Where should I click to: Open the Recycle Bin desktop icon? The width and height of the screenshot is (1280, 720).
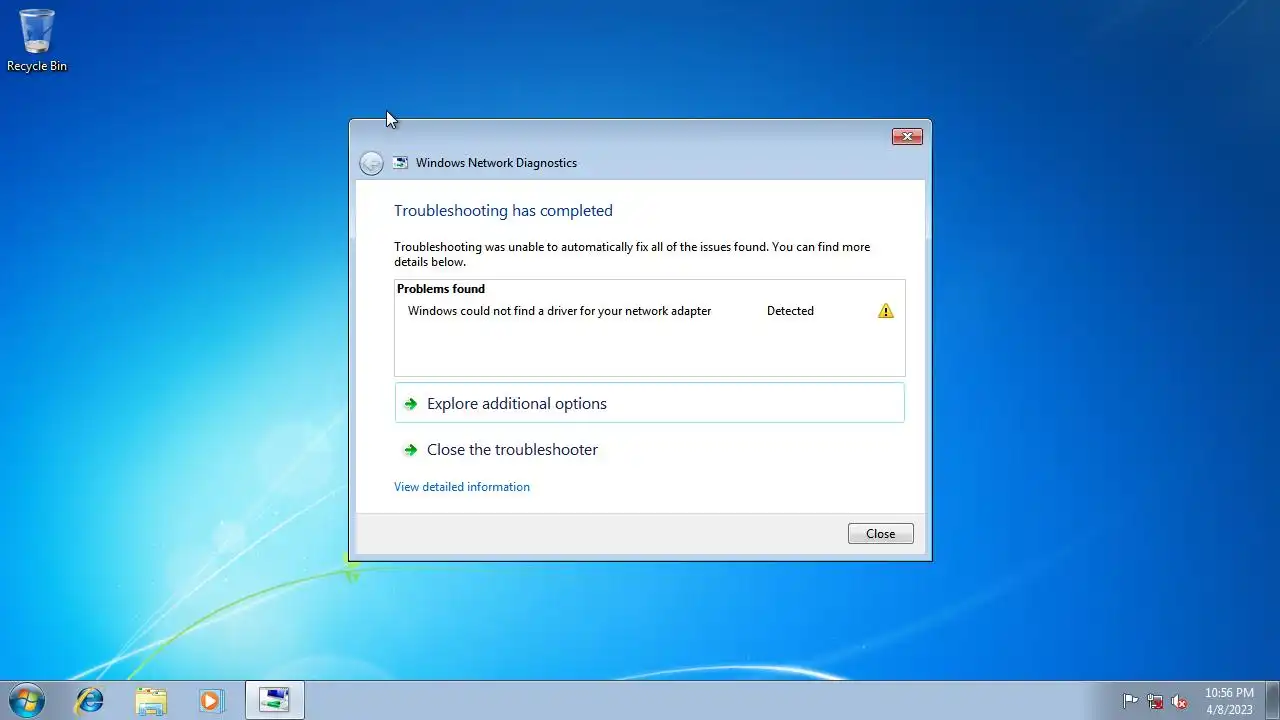coord(37,40)
